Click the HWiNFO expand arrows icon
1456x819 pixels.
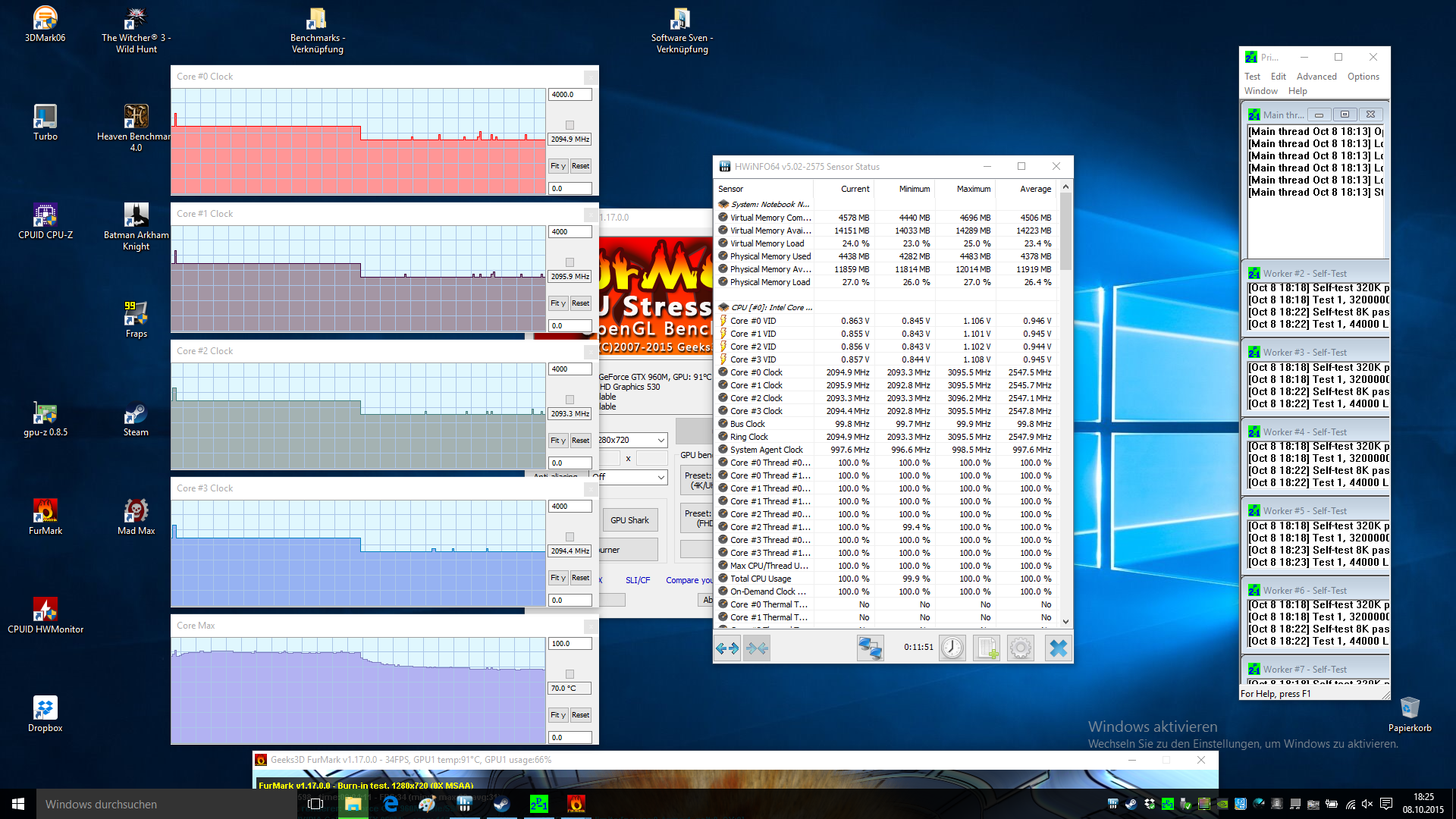pos(727,648)
